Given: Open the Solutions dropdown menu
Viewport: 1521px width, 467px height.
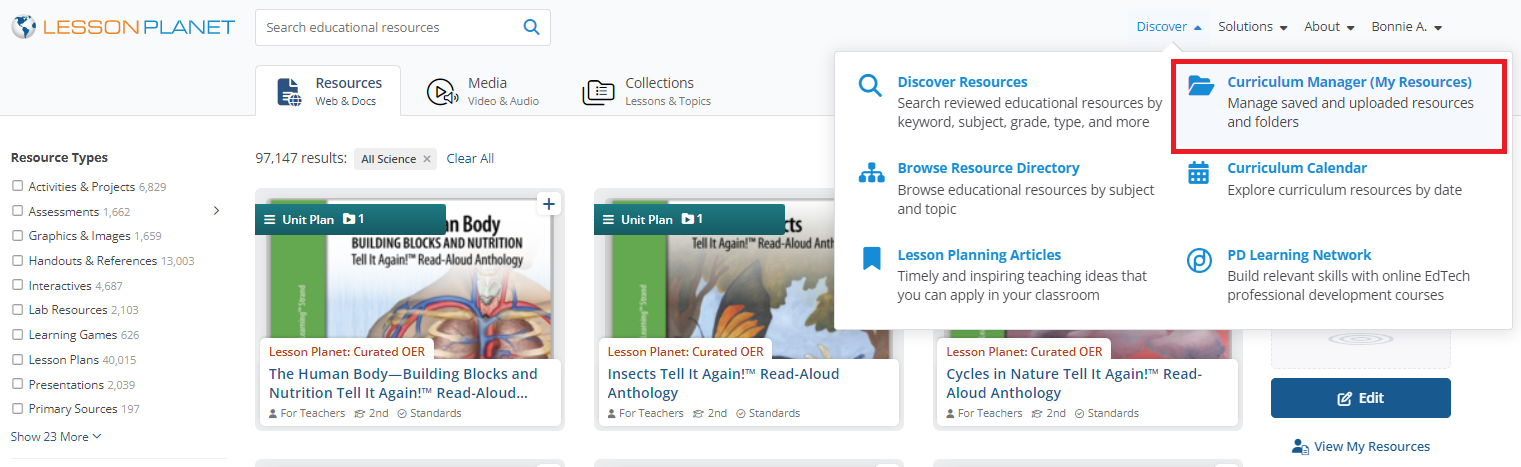Looking at the screenshot, I should tap(1252, 27).
